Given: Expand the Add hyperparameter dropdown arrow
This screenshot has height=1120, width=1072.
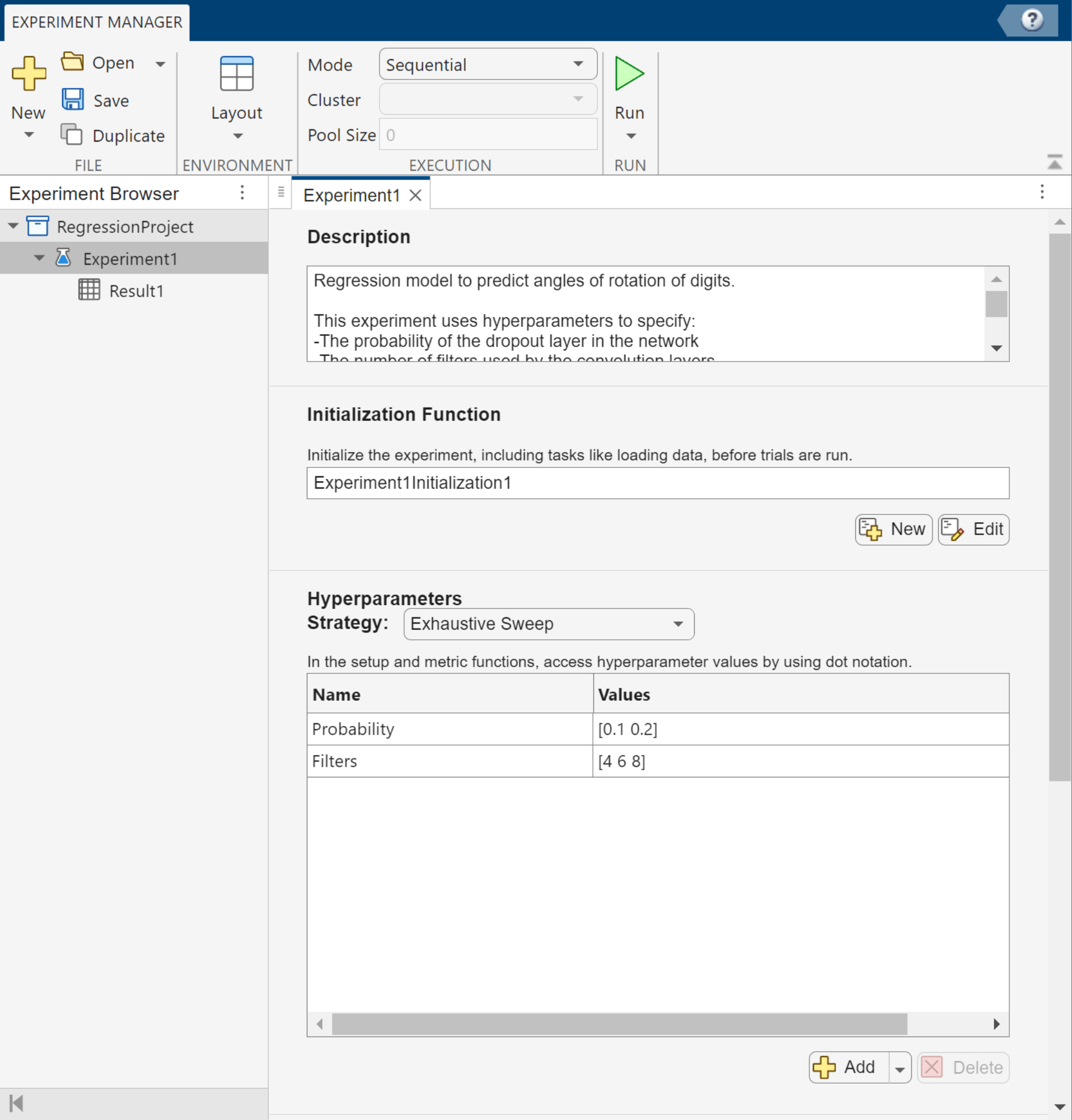Looking at the screenshot, I should point(900,1069).
